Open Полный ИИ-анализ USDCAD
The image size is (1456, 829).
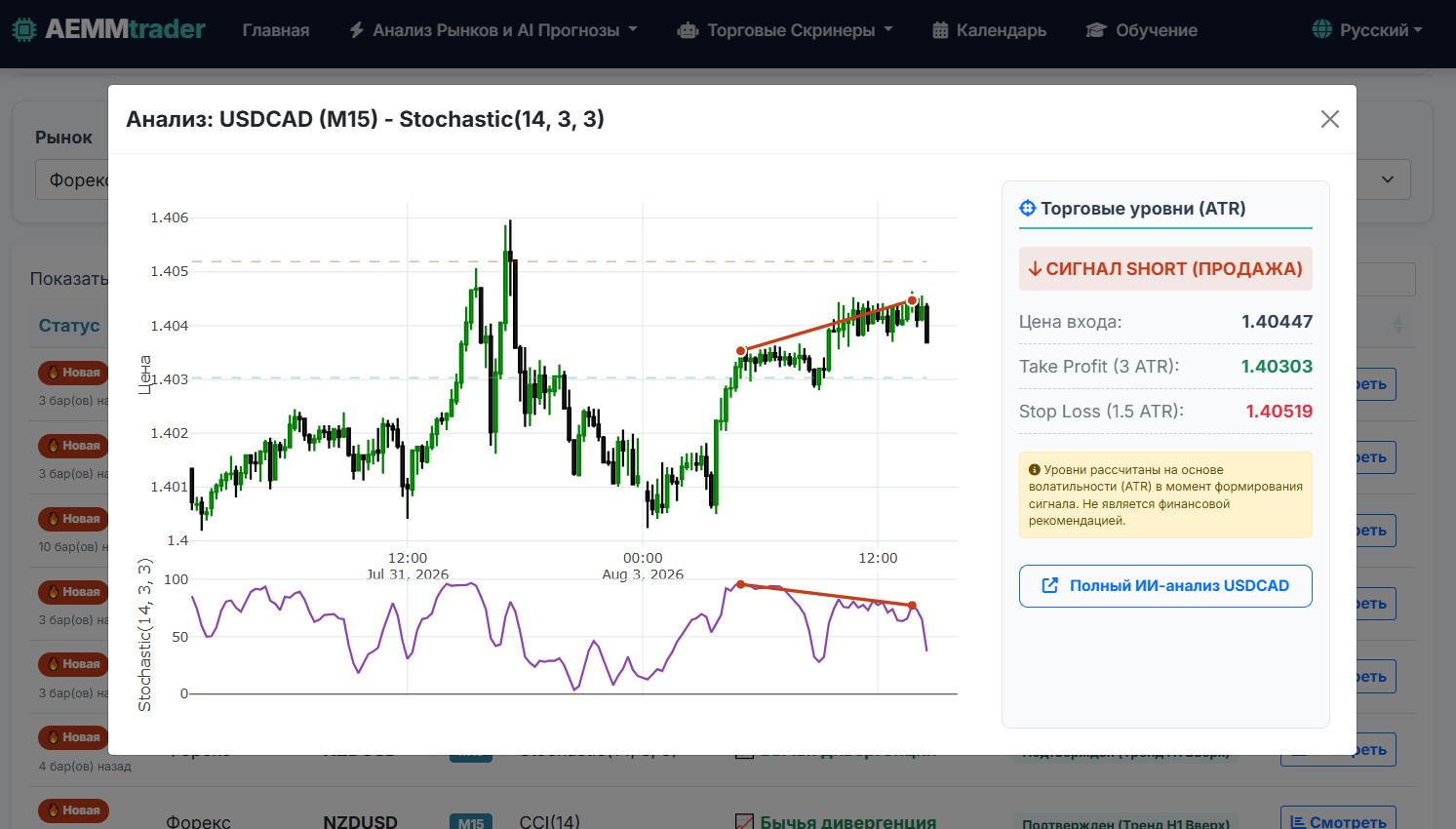click(1165, 586)
